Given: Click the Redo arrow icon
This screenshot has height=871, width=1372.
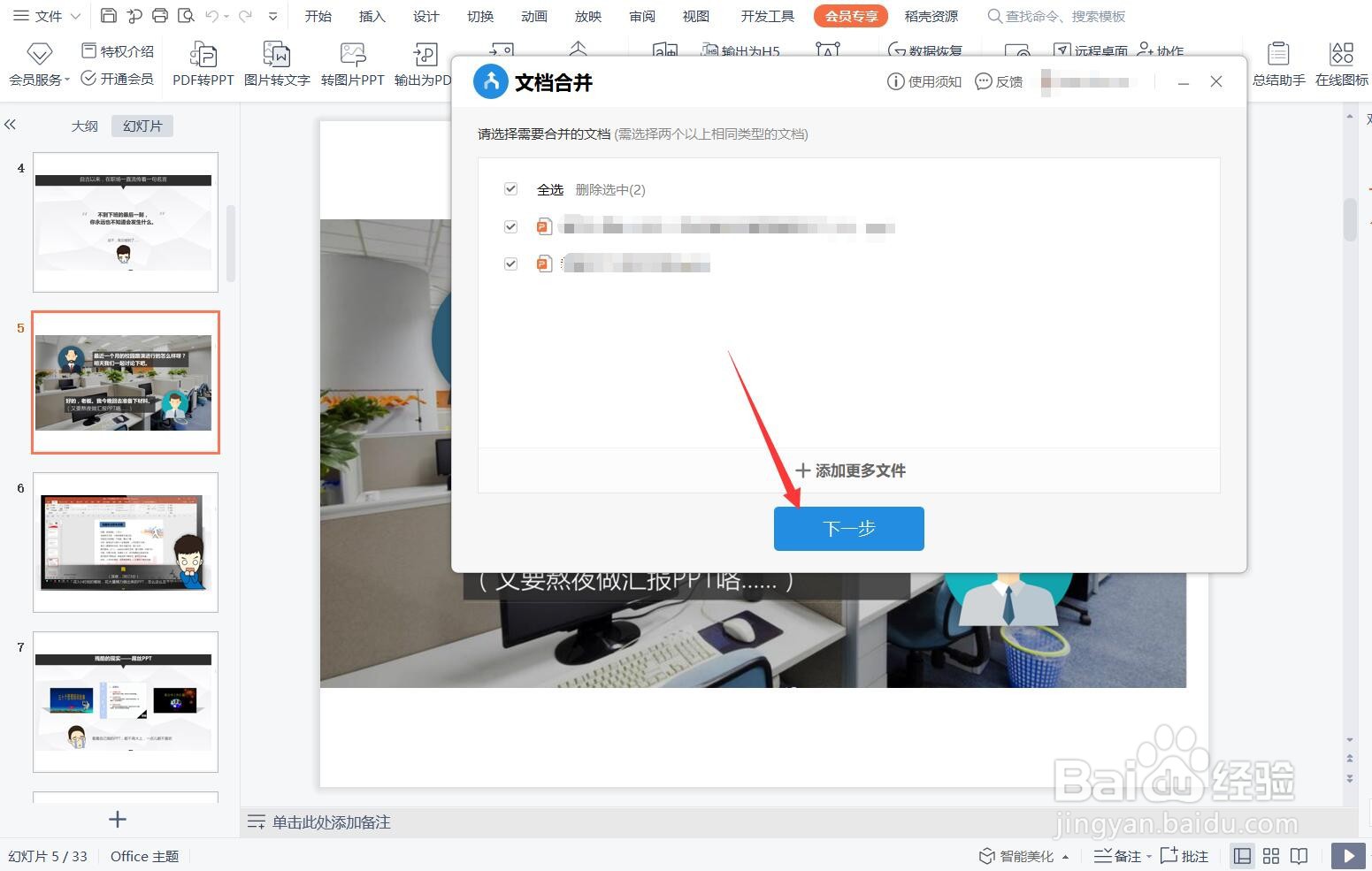Looking at the screenshot, I should (245, 16).
